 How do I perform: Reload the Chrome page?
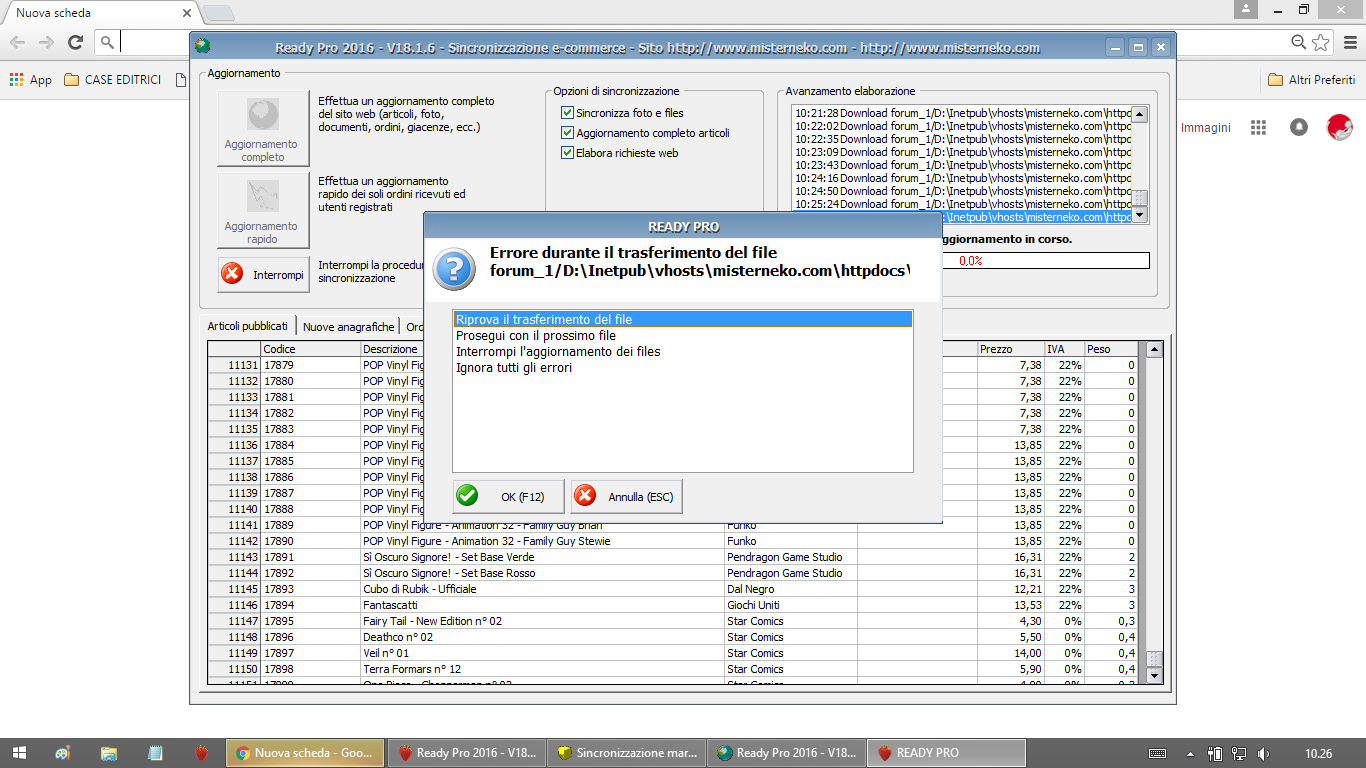tap(75, 42)
